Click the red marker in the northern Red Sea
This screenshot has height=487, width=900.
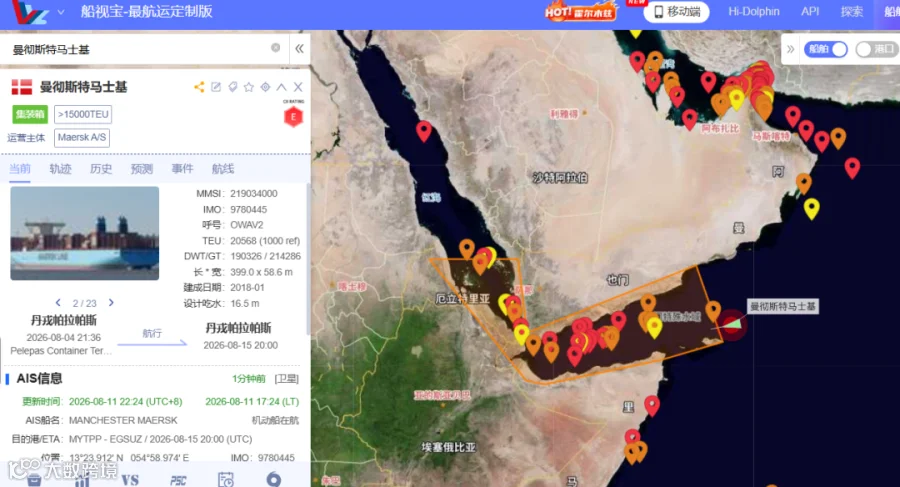point(424,132)
